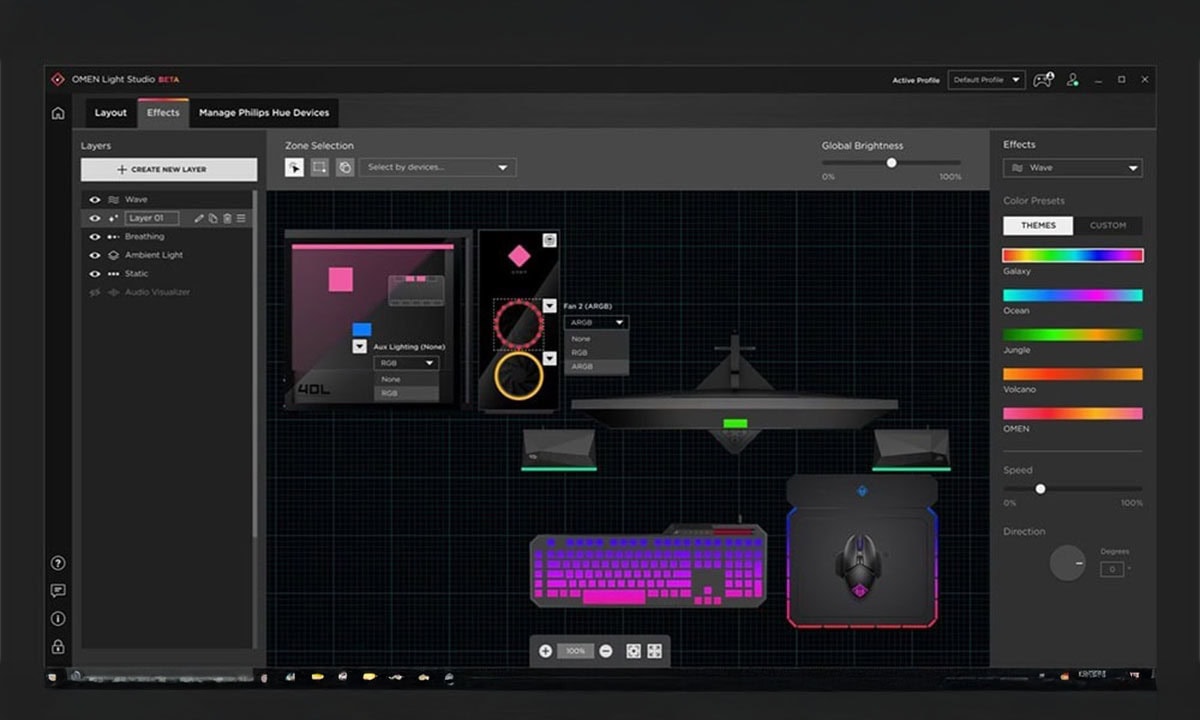This screenshot has width=1200, height=720.
Task: Hide the Static layer
Action: [95, 273]
